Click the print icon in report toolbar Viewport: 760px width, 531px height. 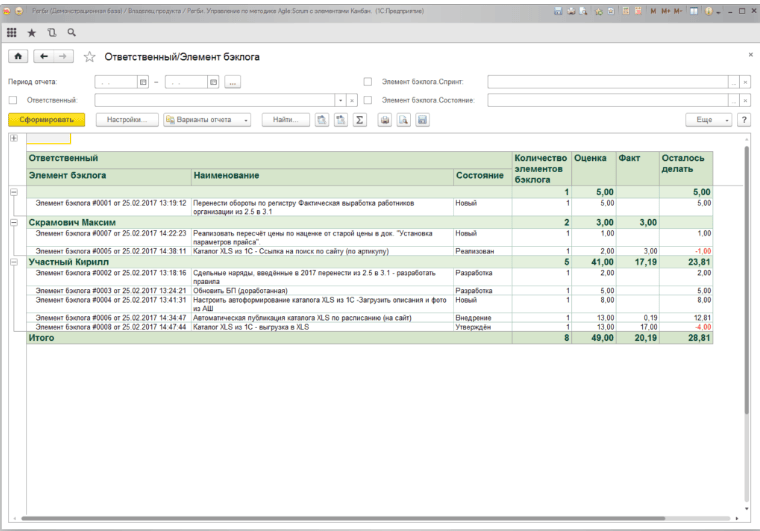pos(384,119)
